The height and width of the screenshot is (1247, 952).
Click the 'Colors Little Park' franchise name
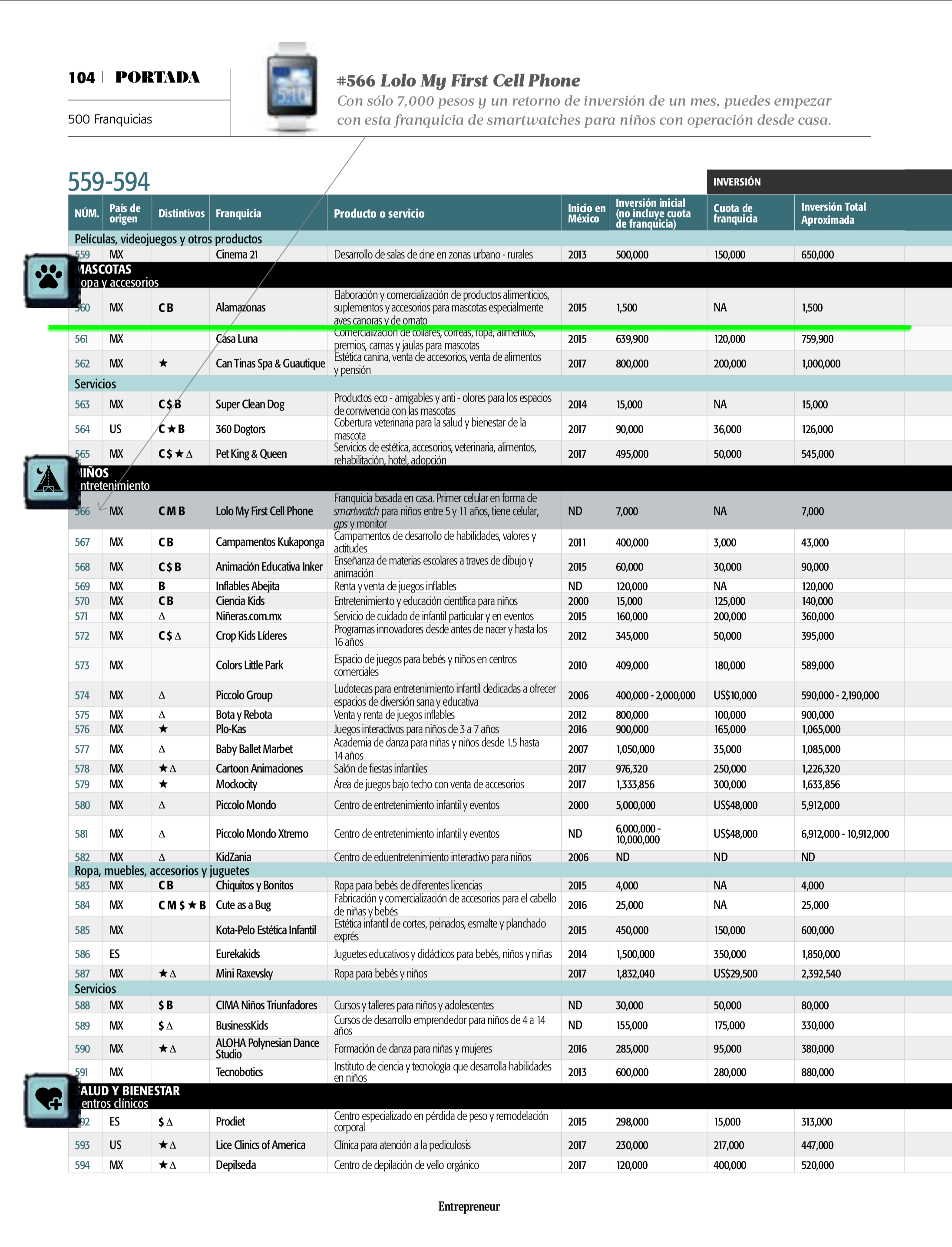pyautogui.click(x=249, y=666)
